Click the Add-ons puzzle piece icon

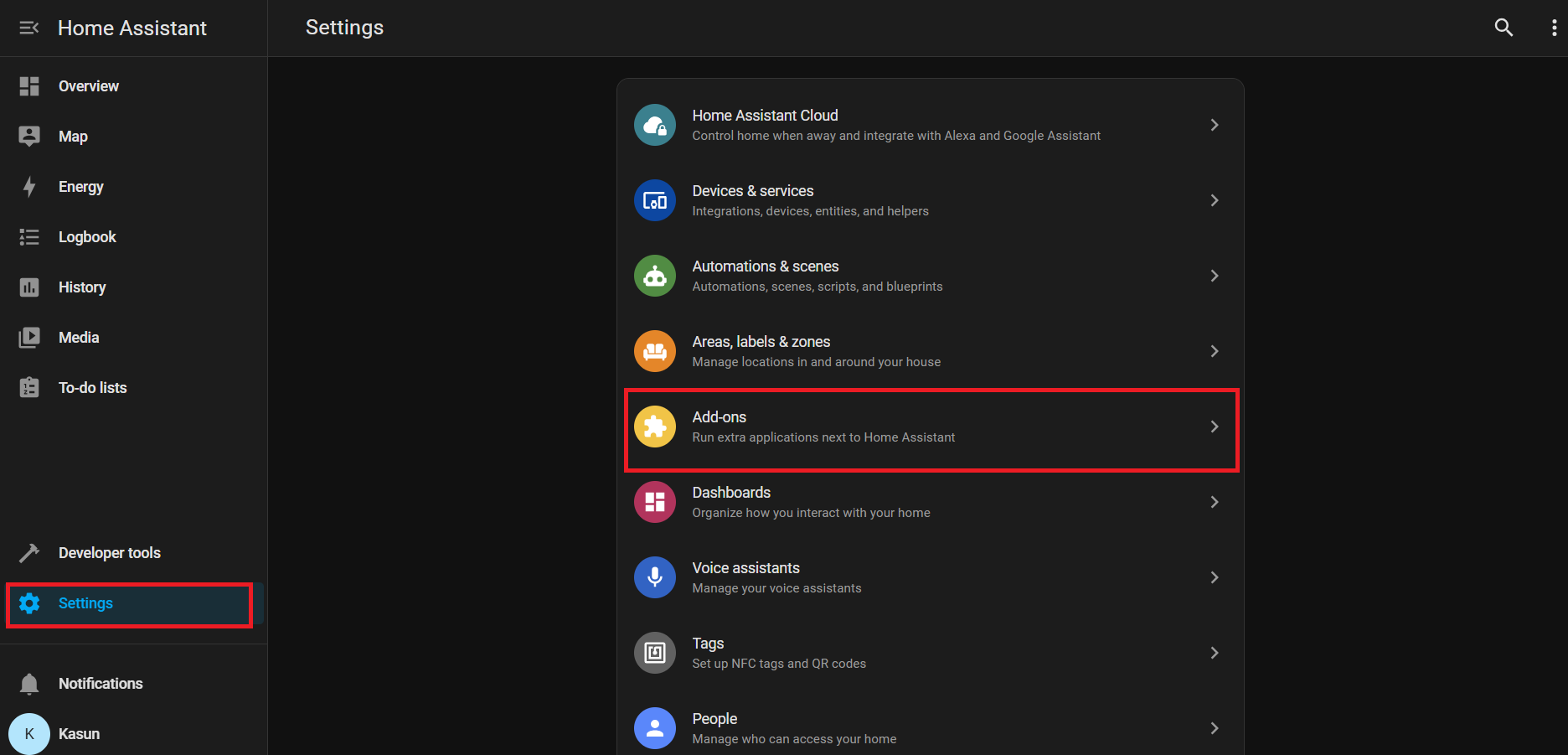pyautogui.click(x=655, y=427)
